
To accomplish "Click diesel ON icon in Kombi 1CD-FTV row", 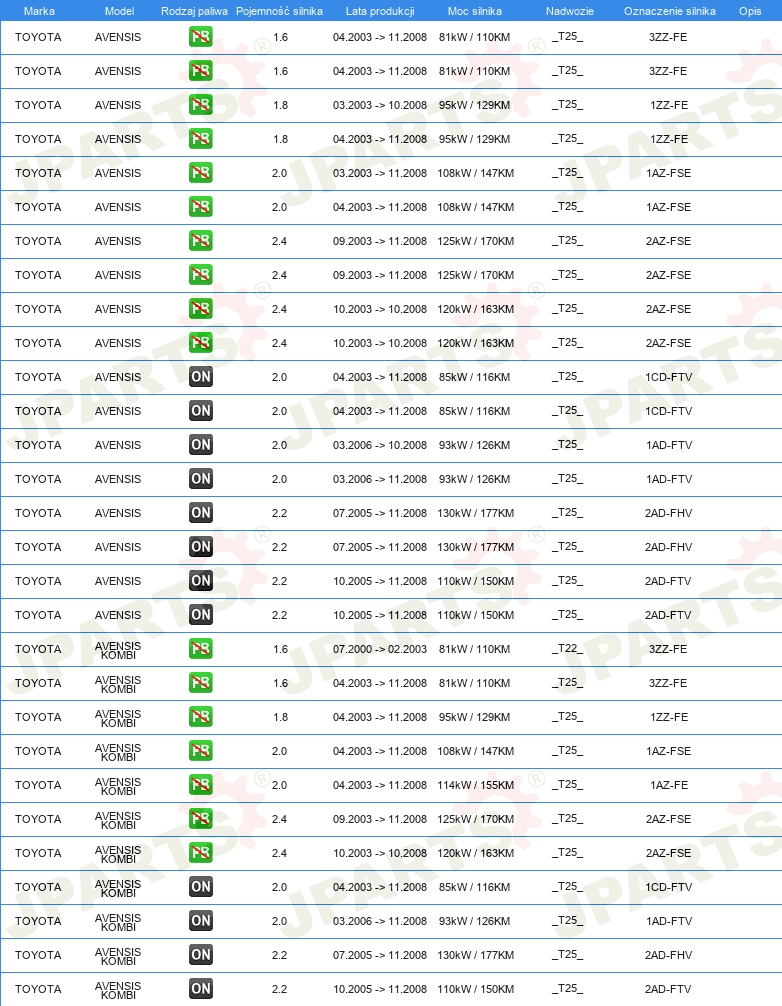I will pos(201,887).
